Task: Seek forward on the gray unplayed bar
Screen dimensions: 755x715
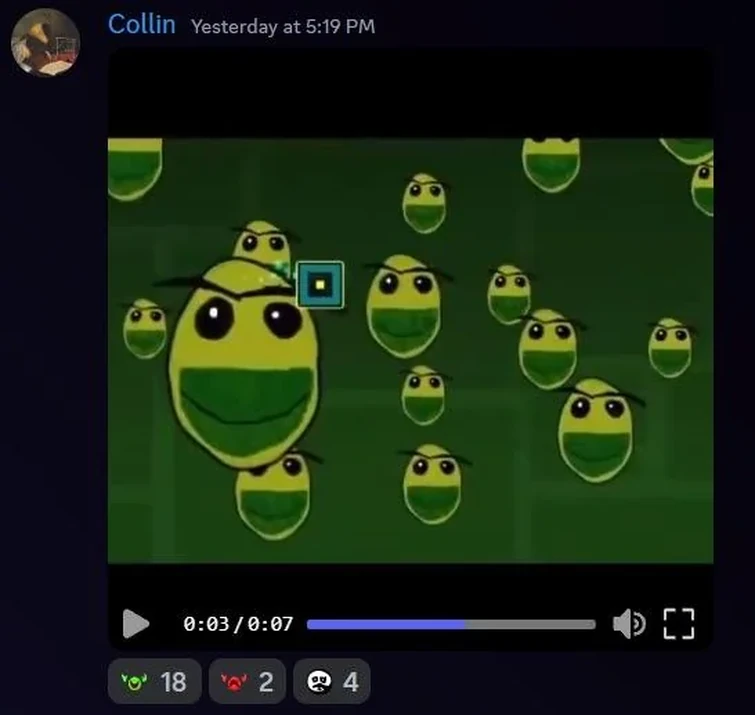Action: 530,624
